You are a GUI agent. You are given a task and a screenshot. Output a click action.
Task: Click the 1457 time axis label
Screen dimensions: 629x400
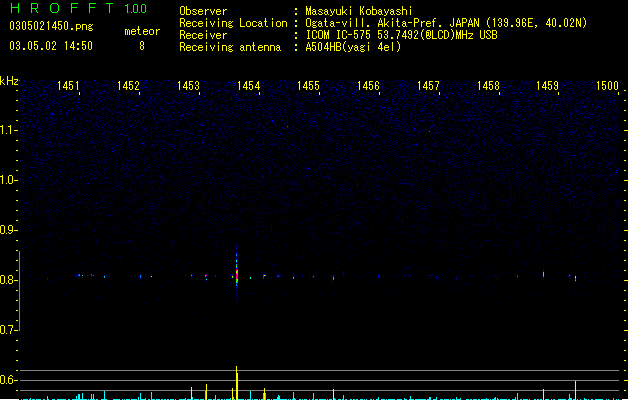428,86
